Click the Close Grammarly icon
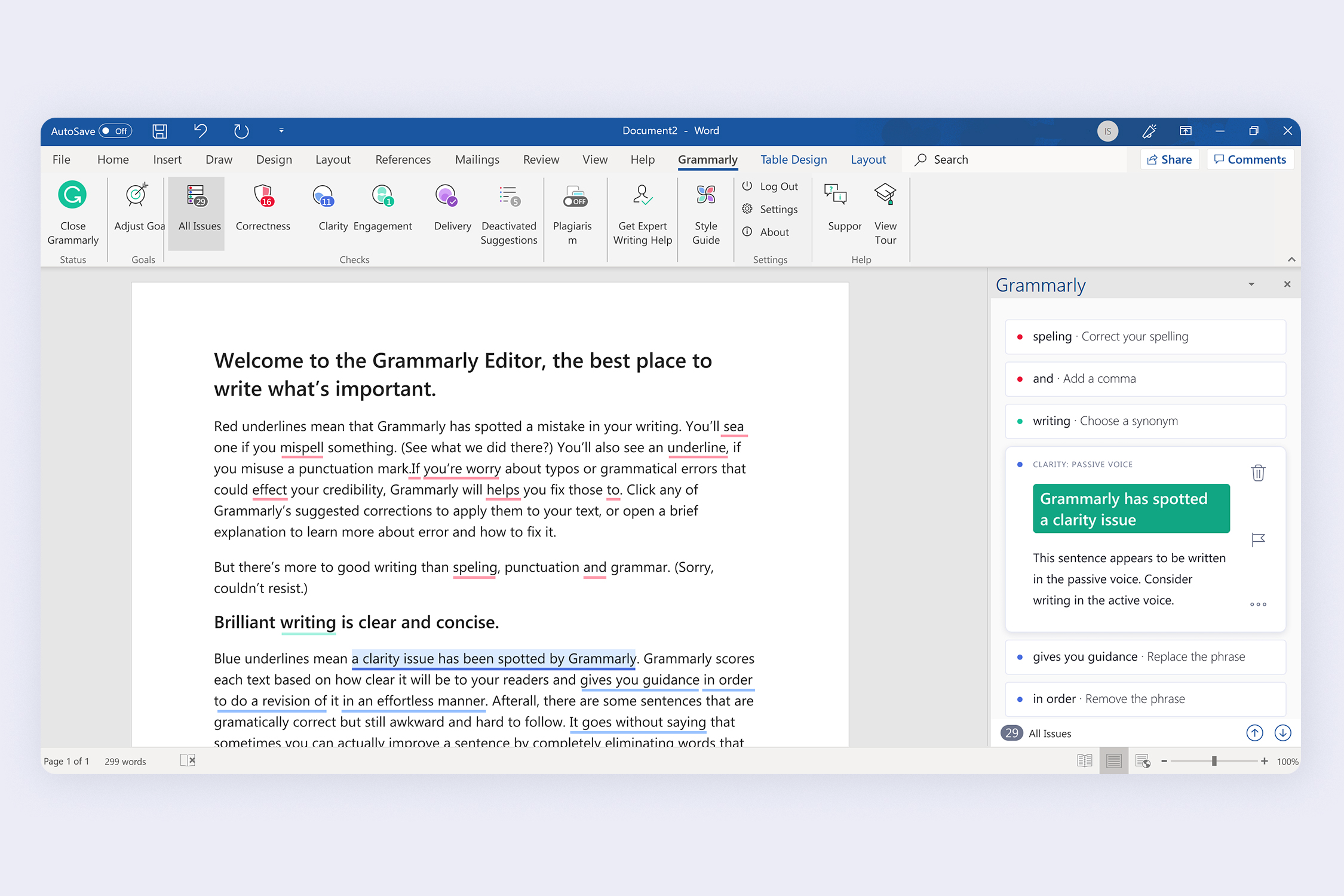 [72, 195]
